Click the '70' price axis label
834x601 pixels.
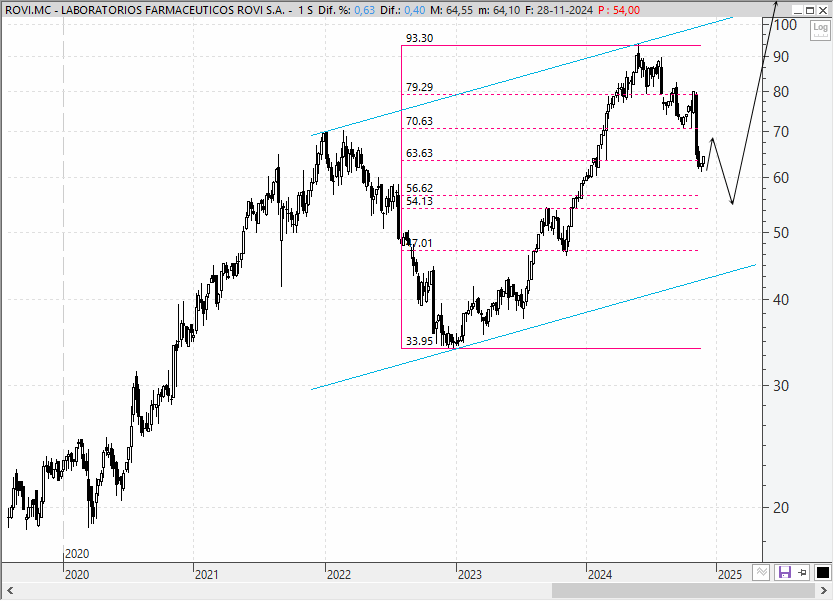click(x=781, y=131)
